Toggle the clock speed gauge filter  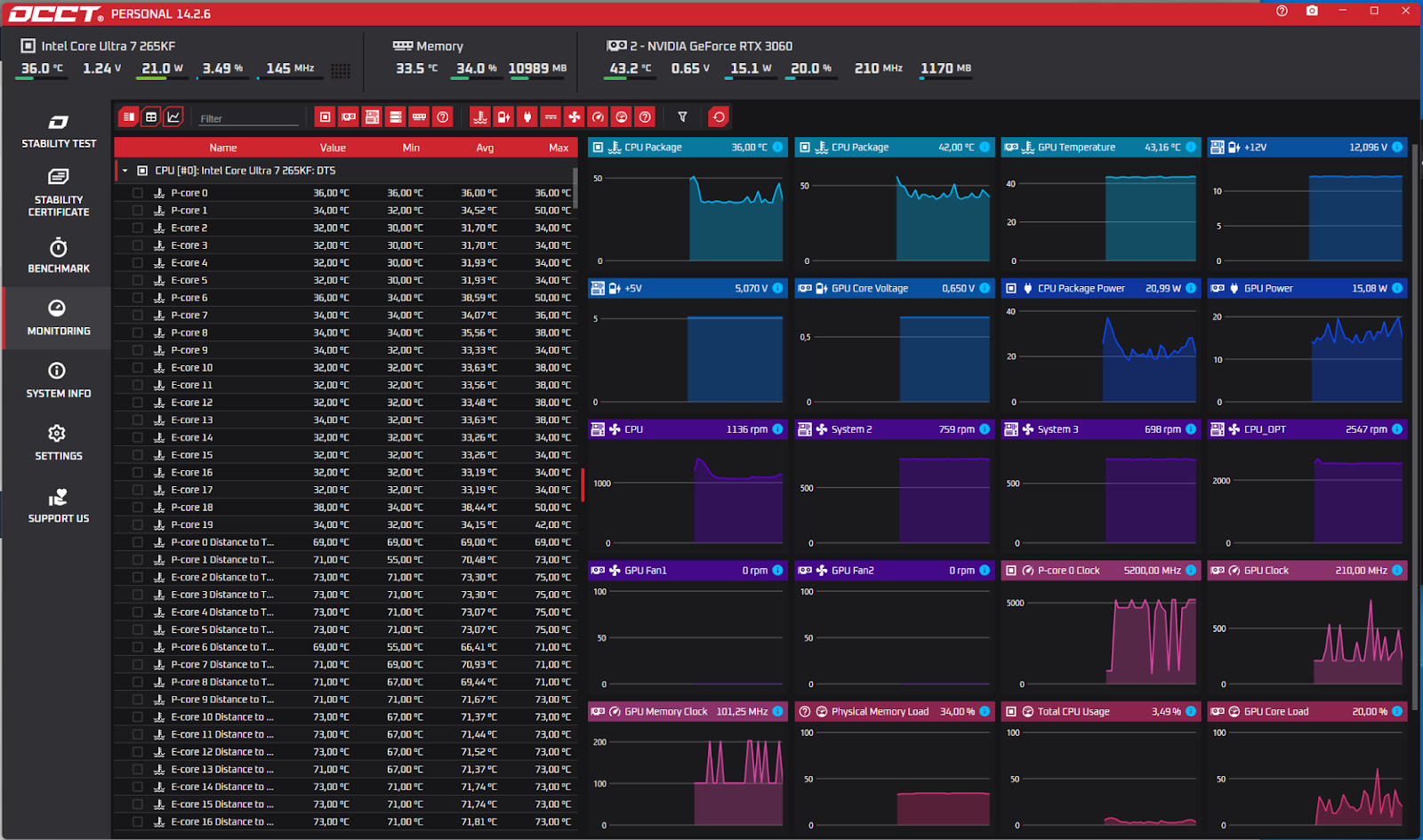(598, 116)
